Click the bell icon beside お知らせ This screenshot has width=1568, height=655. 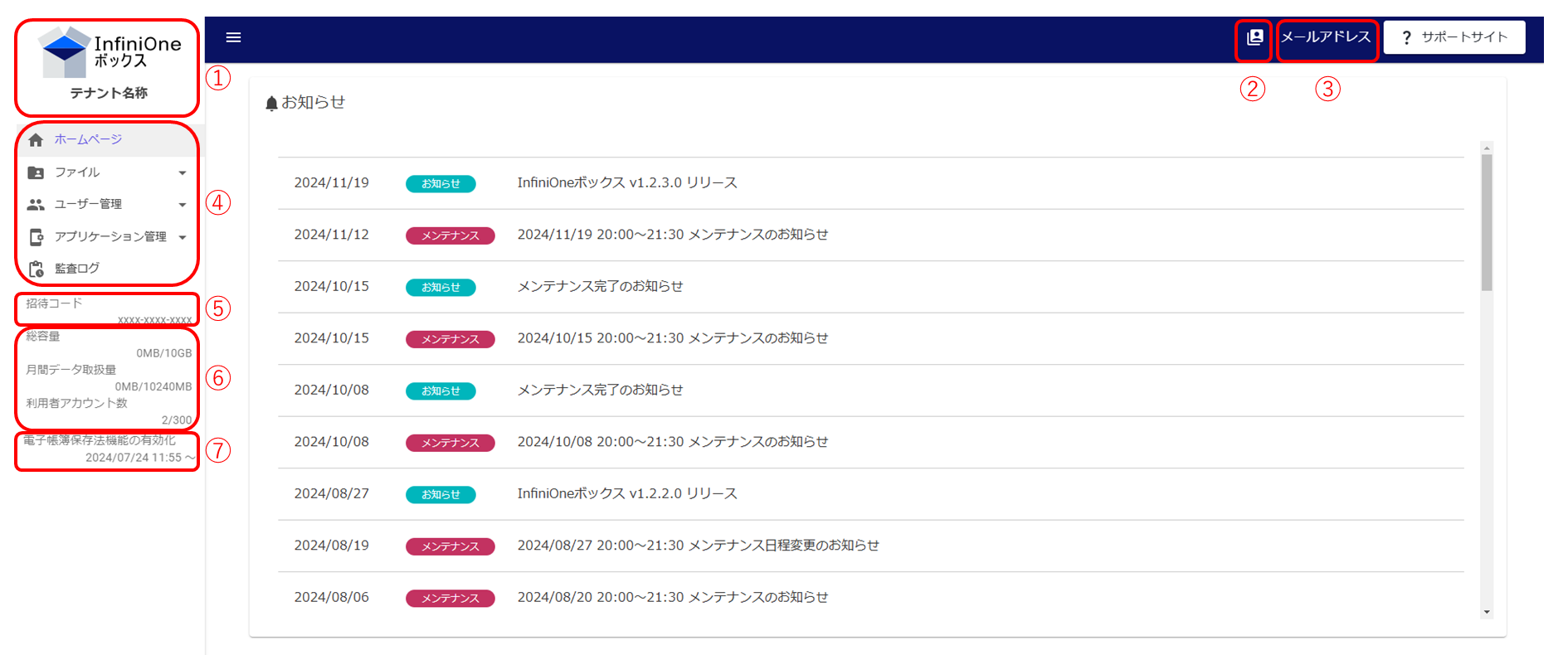(x=271, y=104)
